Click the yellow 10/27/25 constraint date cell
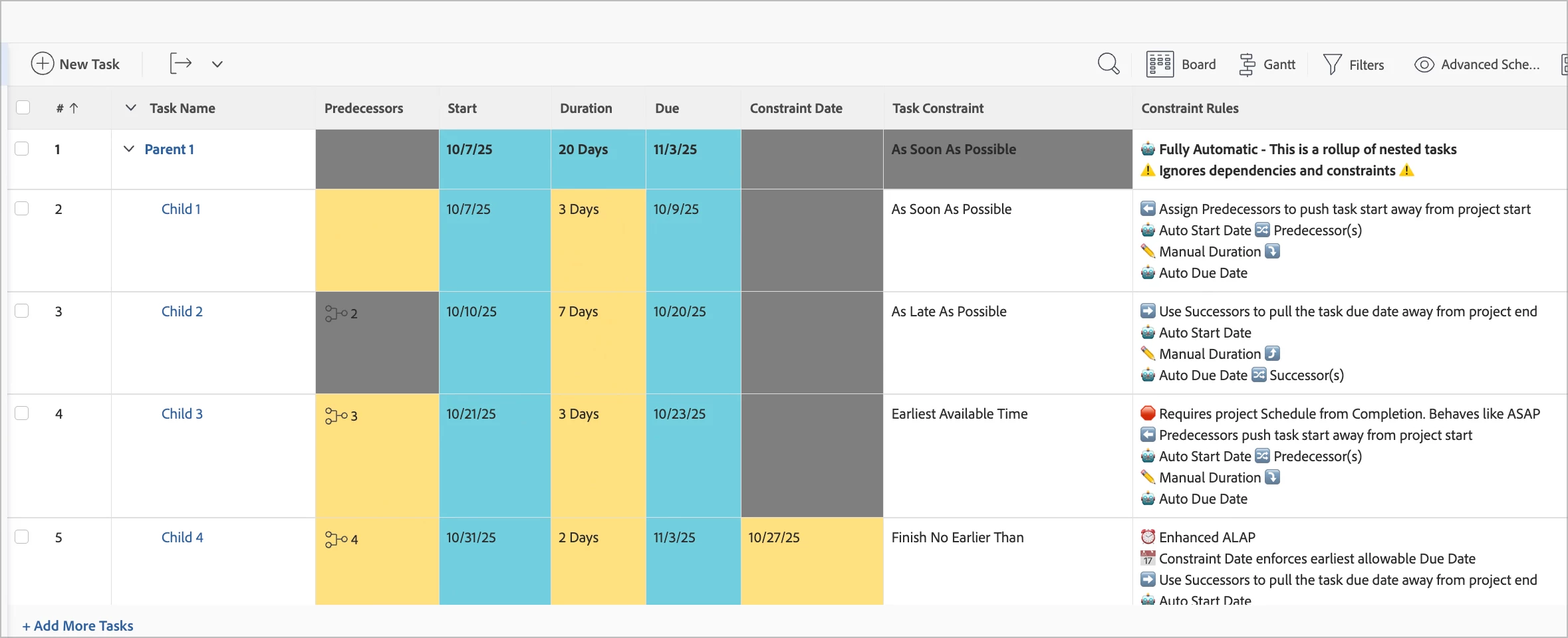 pyautogui.click(x=812, y=561)
